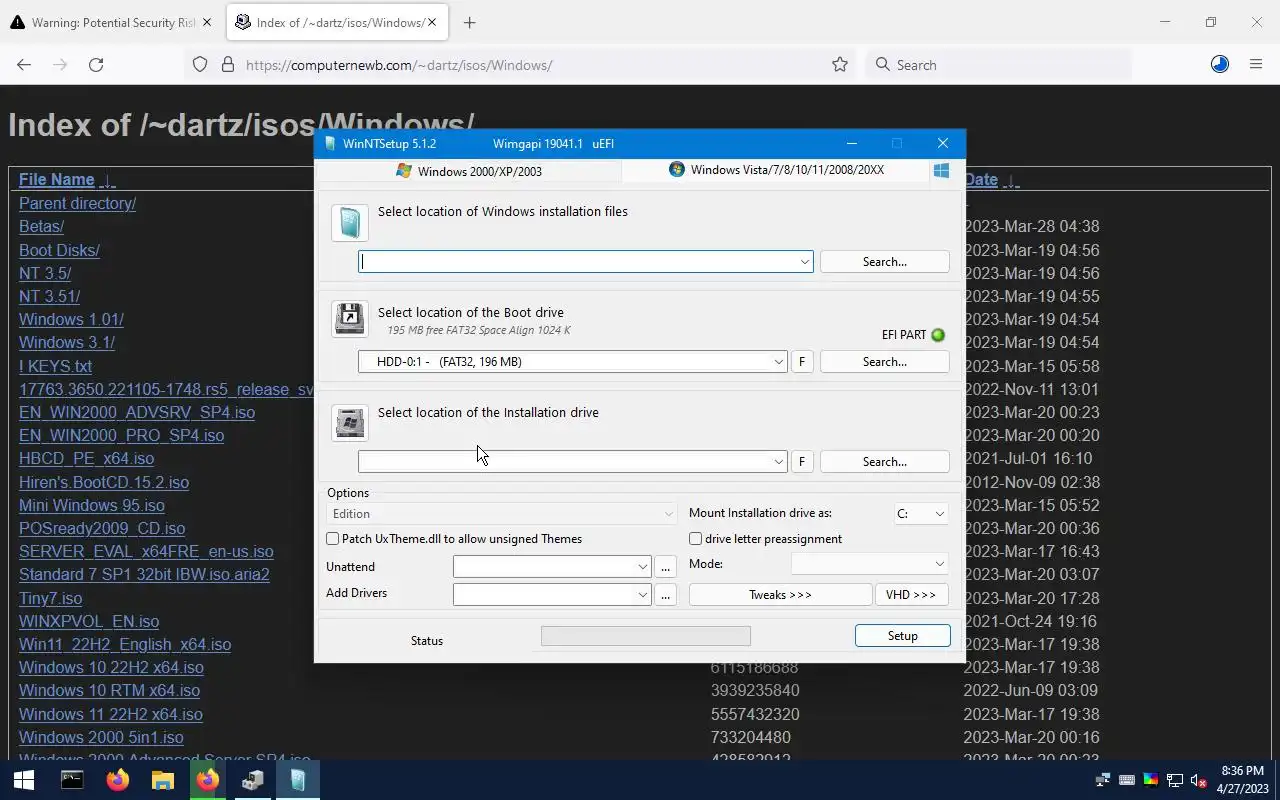
Task: Click Search for Installation drive
Action: click(x=885, y=462)
